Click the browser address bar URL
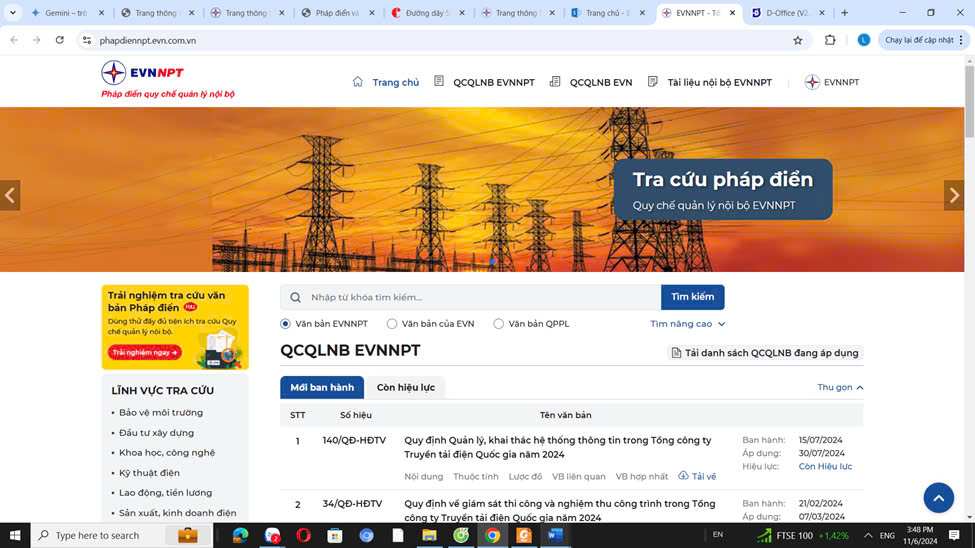The width and height of the screenshot is (975, 548). pos(147,40)
